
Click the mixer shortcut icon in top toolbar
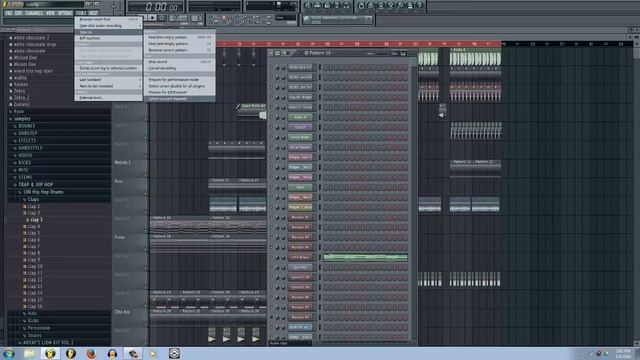[347, 5]
